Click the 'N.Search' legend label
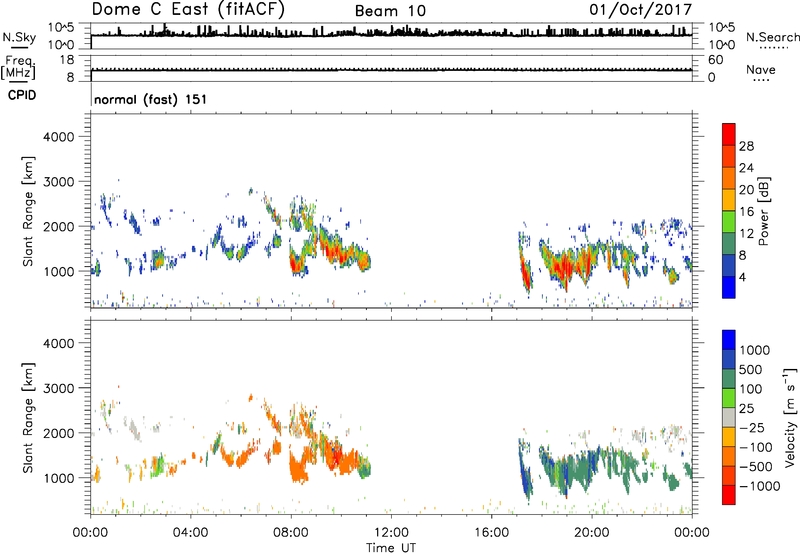The width and height of the screenshot is (800, 554). tap(772, 37)
